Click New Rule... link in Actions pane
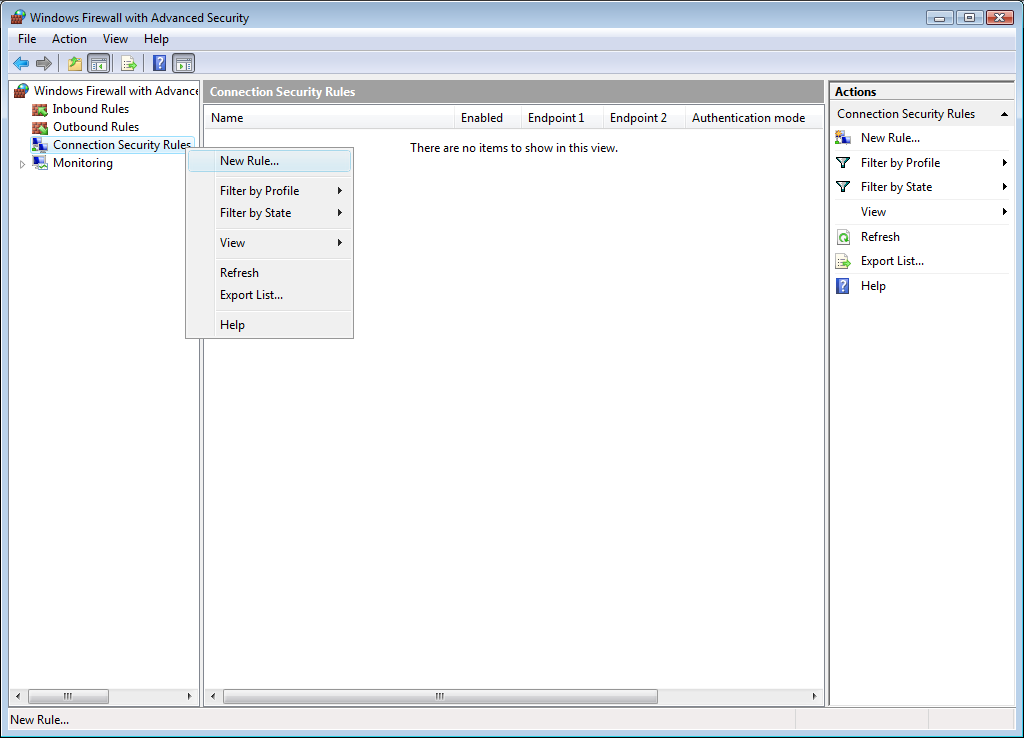 (x=890, y=138)
